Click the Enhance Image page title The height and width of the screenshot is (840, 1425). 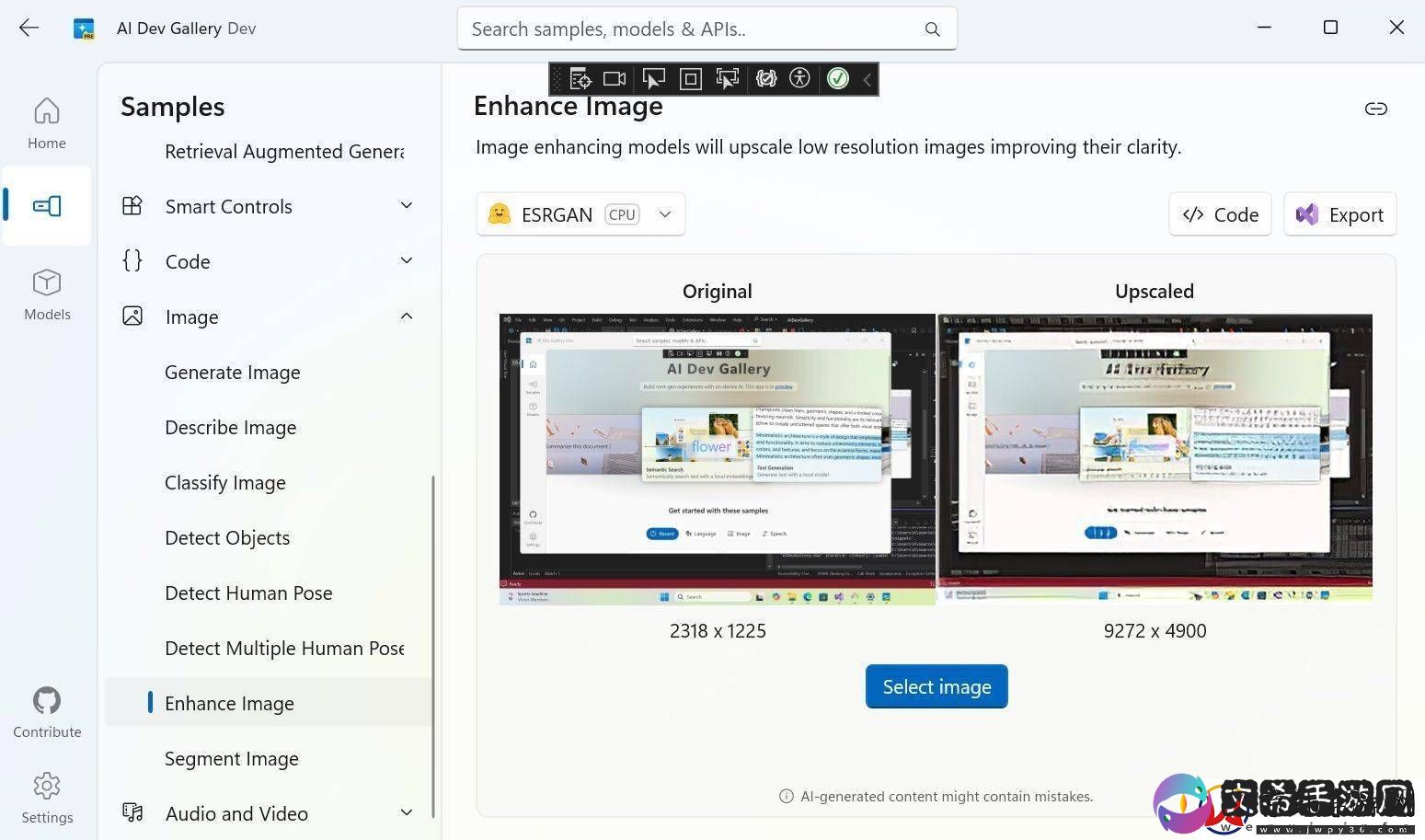569,106
